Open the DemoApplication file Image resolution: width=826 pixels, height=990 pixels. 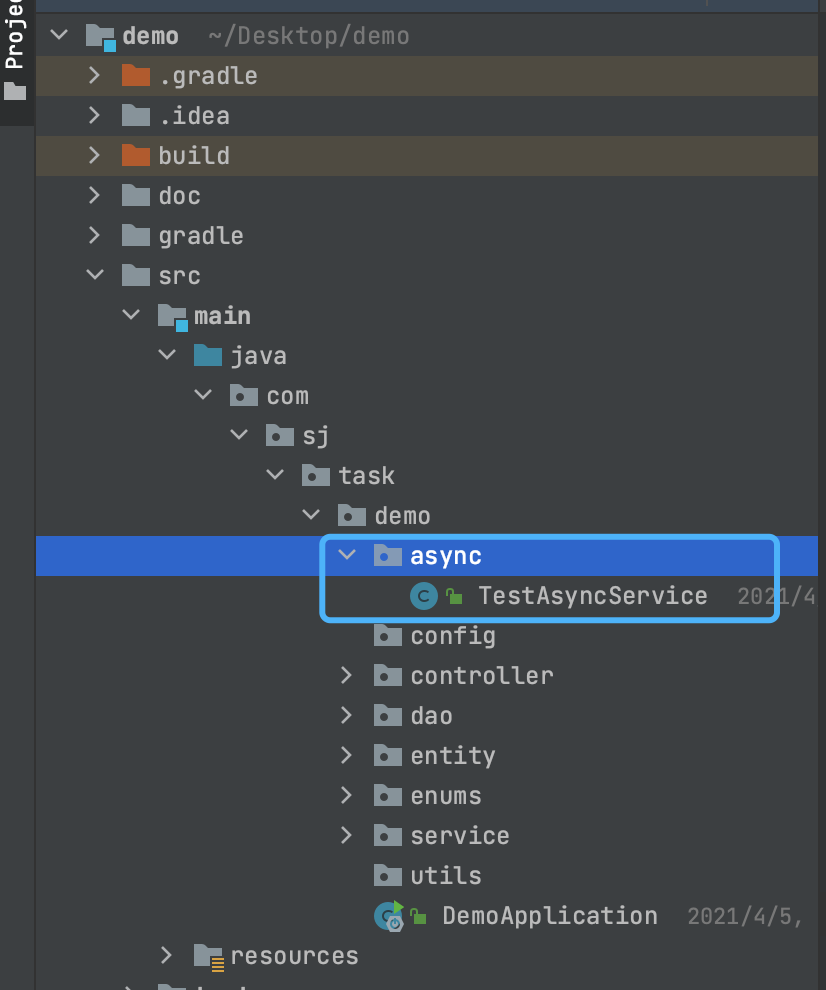549,916
